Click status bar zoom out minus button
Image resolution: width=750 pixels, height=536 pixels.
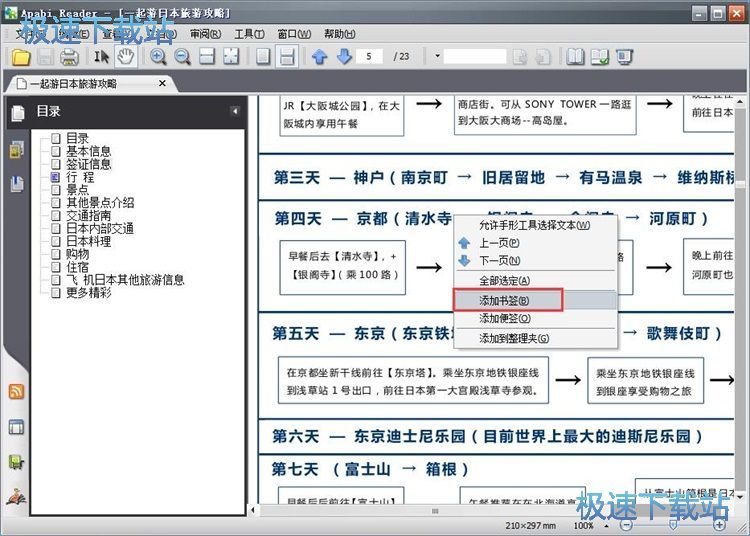[x=626, y=525]
